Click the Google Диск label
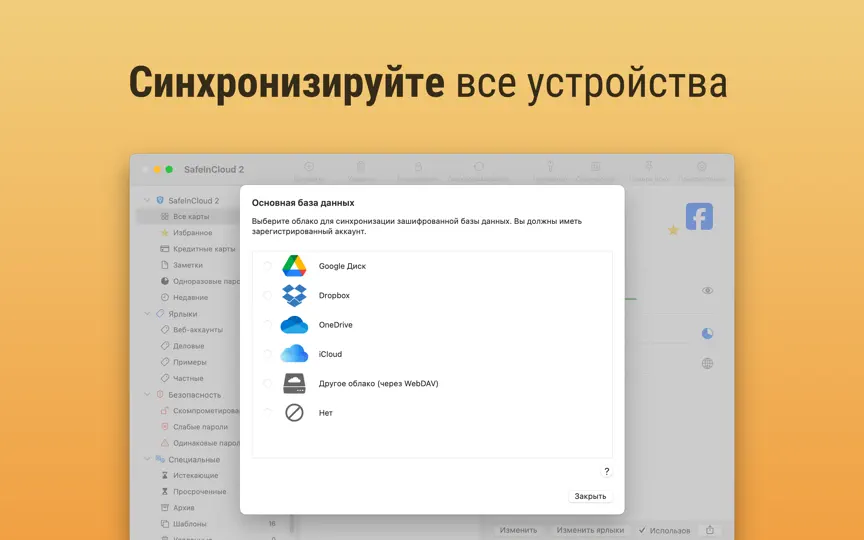Screen dimensions: 864x540 tap(342, 266)
